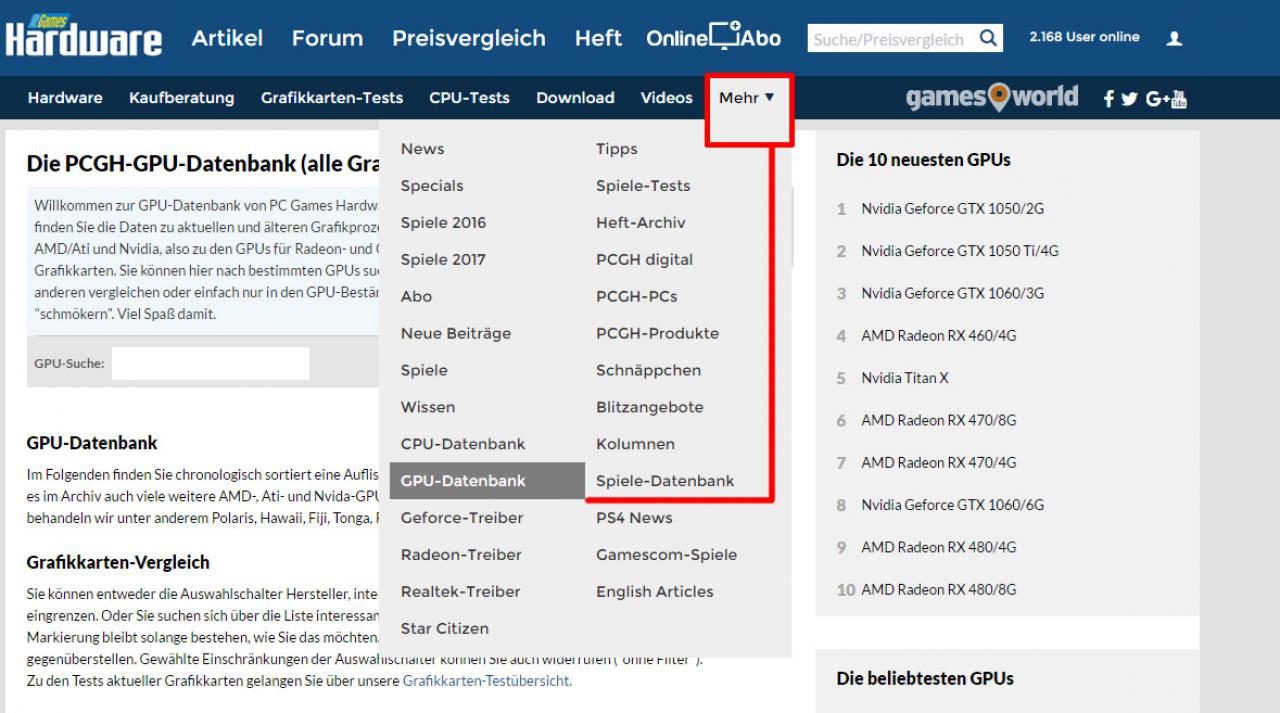Open Nvidia Titan X entry
Screen dimensions: 1280x713
[x=905, y=378]
